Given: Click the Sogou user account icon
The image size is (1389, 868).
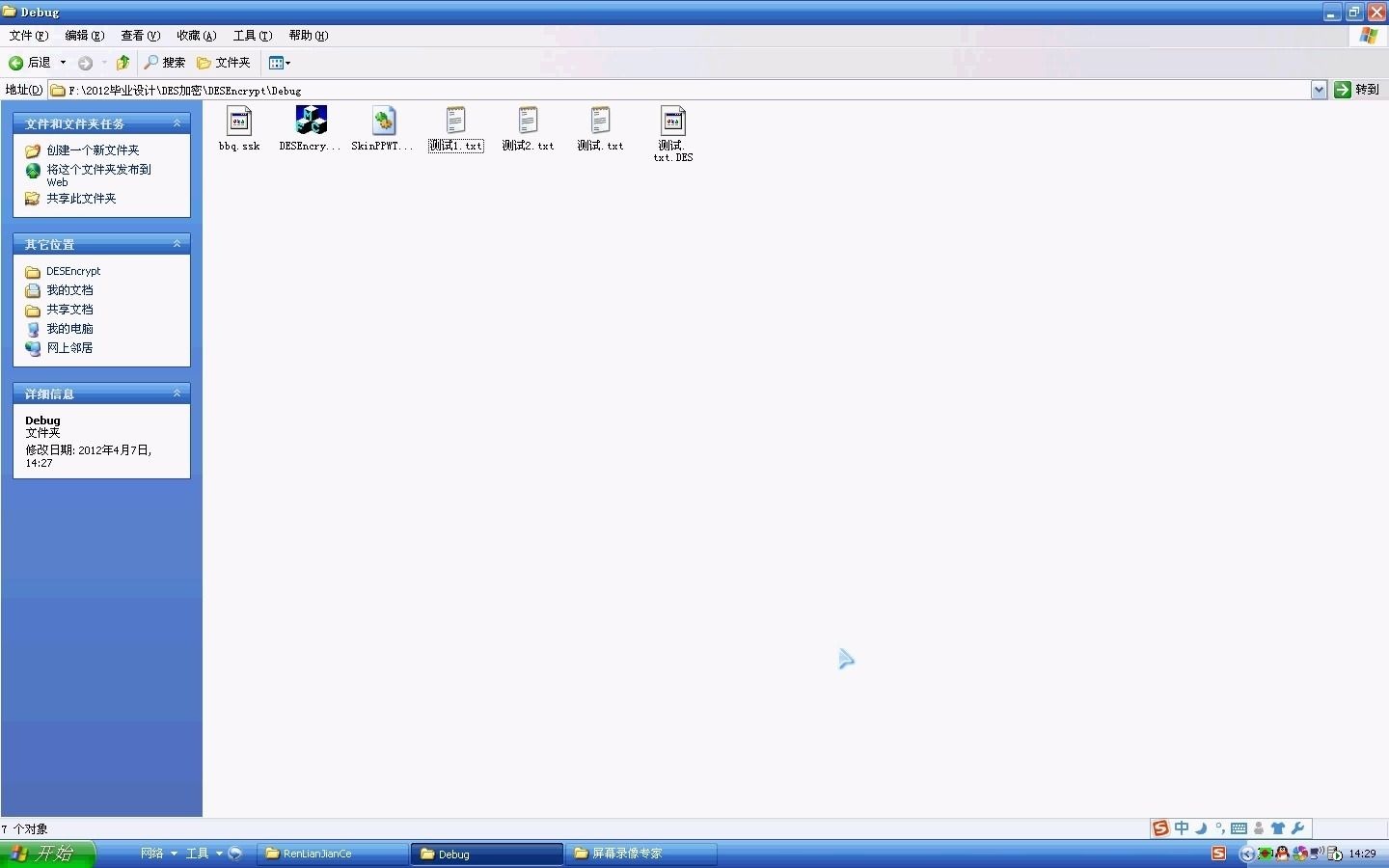Looking at the screenshot, I should click(x=1259, y=828).
